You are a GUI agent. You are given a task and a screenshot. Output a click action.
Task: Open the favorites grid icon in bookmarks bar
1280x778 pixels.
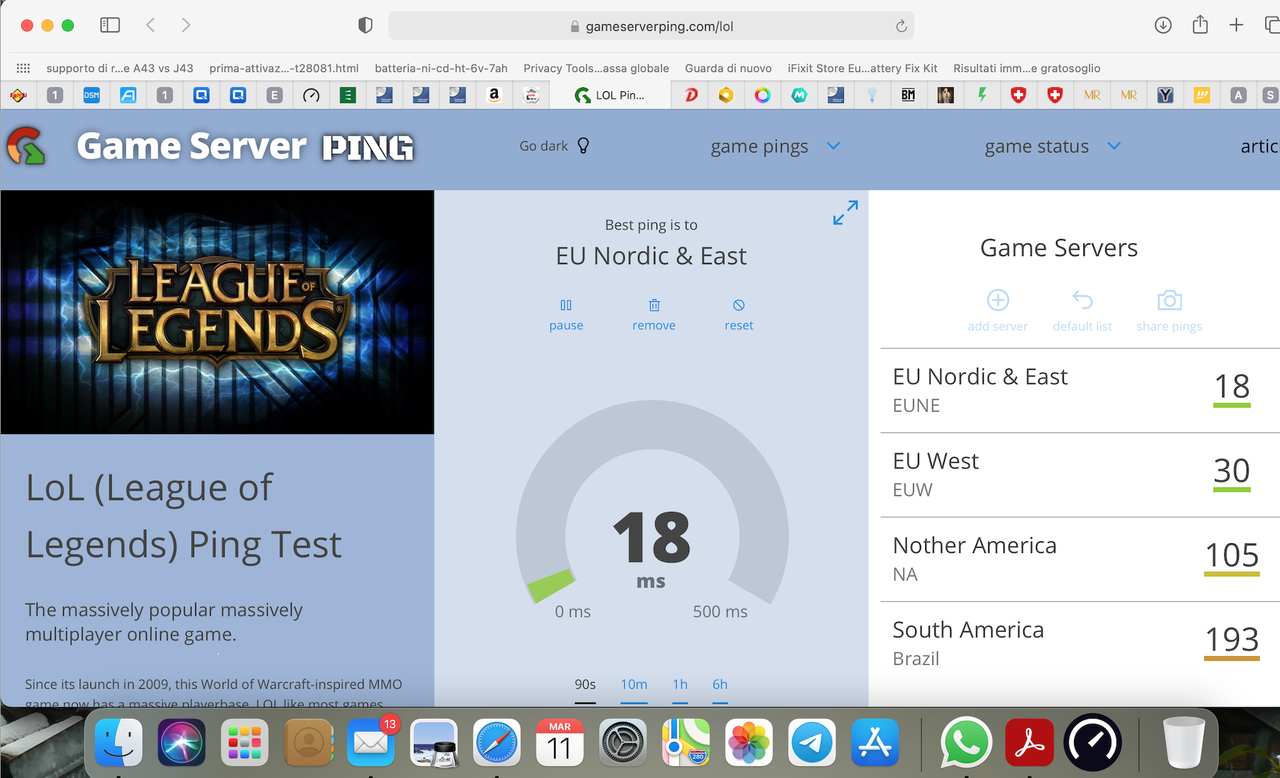[x=23, y=68]
